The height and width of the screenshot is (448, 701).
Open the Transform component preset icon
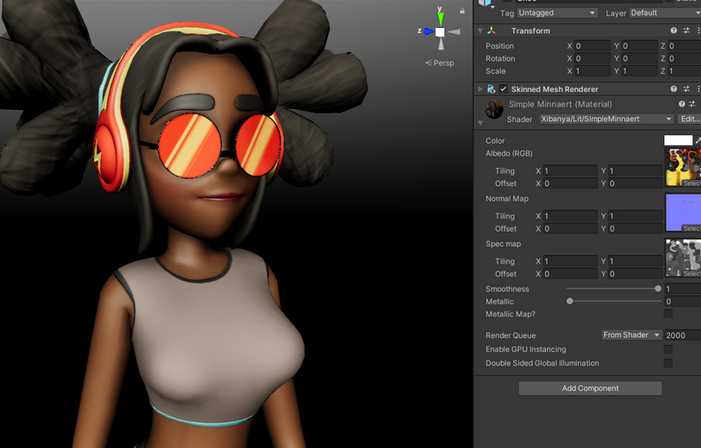pos(686,31)
